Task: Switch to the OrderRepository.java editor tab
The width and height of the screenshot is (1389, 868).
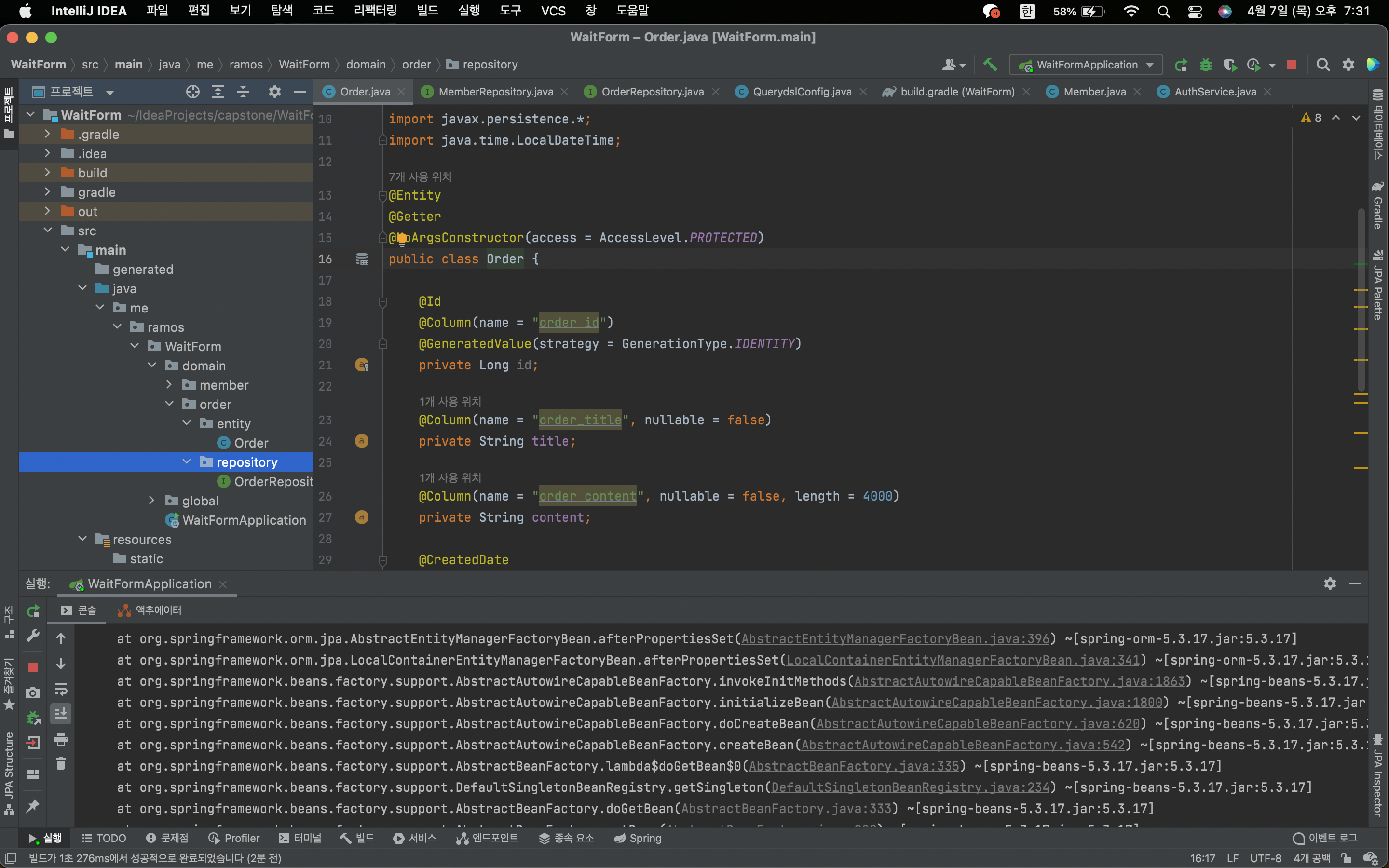Action: pyautogui.click(x=652, y=91)
